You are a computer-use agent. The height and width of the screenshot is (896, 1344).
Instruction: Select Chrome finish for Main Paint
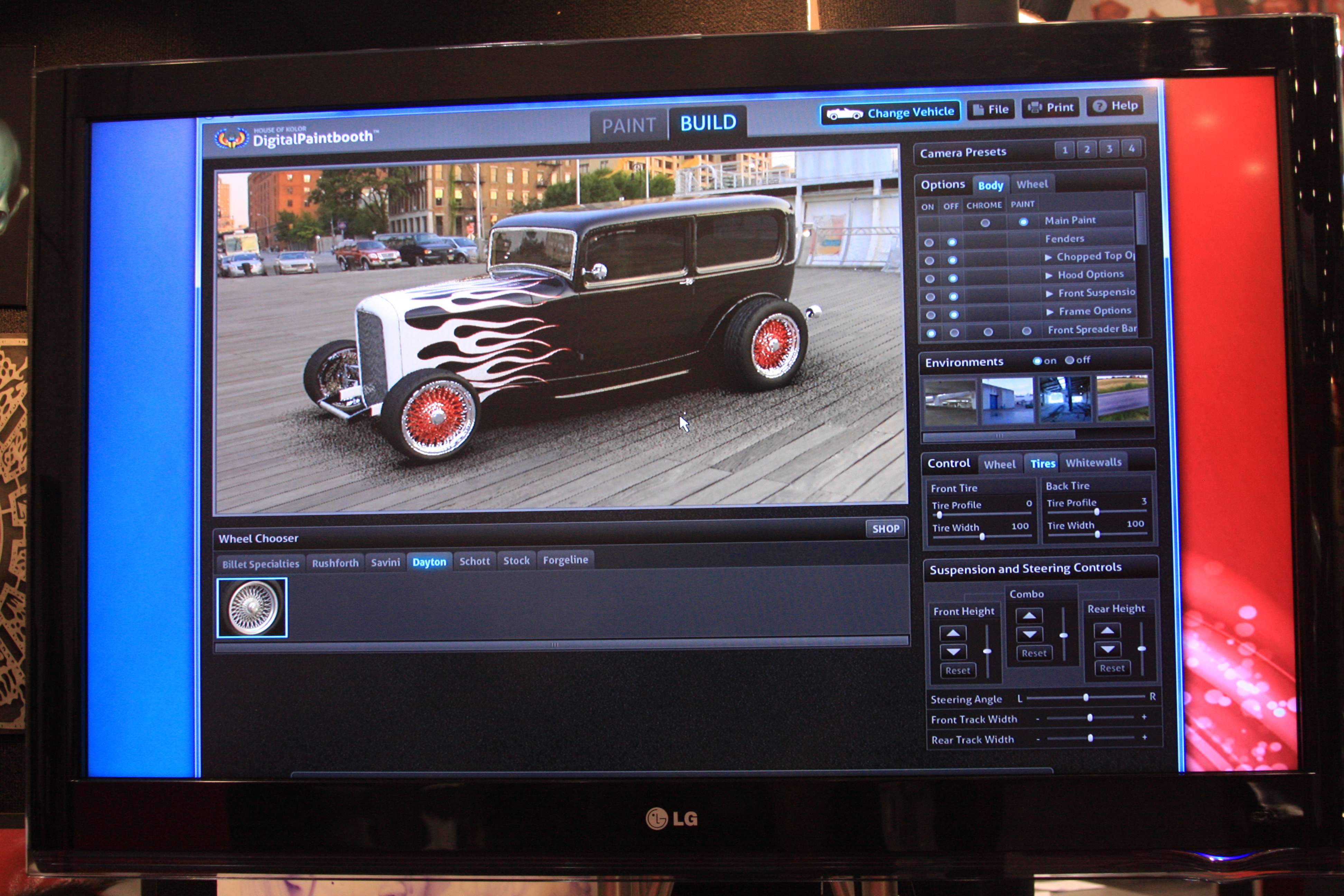click(x=985, y=223)
